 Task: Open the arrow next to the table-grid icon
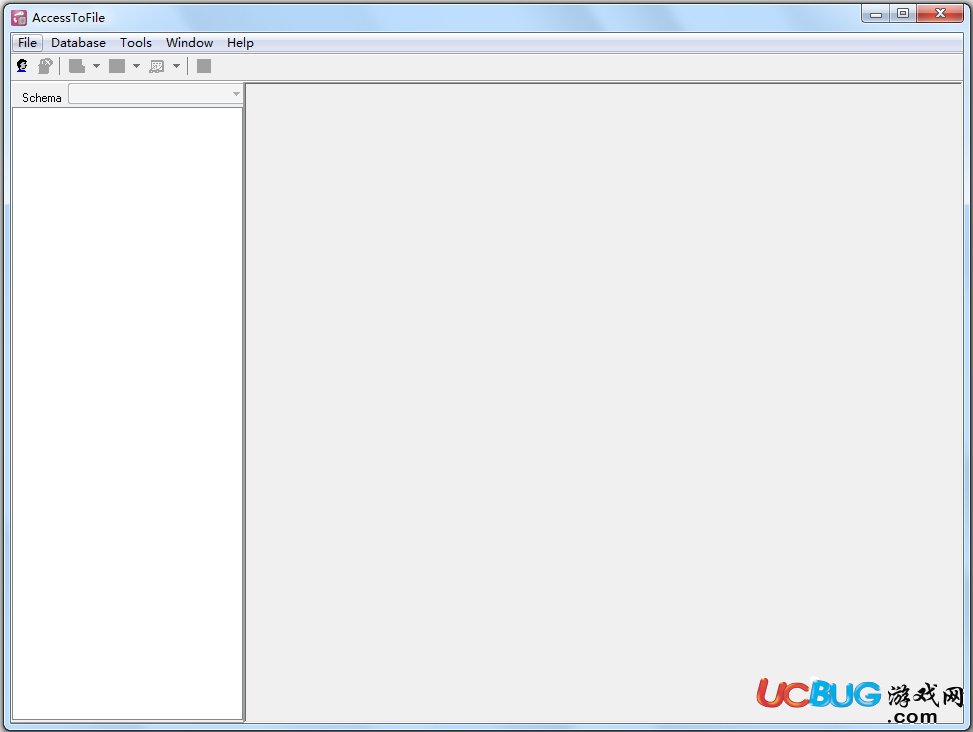pos(176,66)
